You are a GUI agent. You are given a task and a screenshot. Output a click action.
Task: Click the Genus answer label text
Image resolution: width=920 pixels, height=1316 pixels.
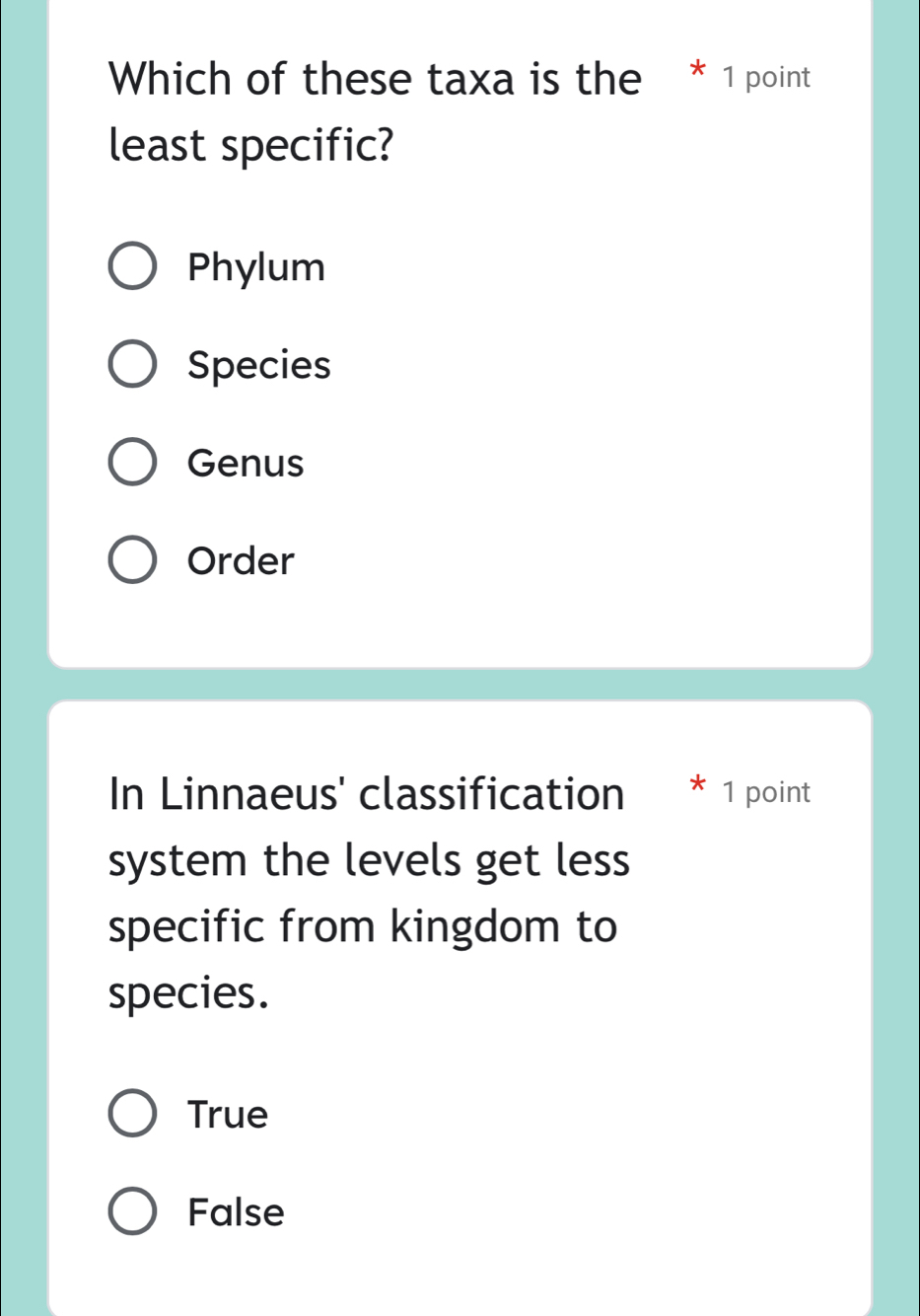(246, 463)
